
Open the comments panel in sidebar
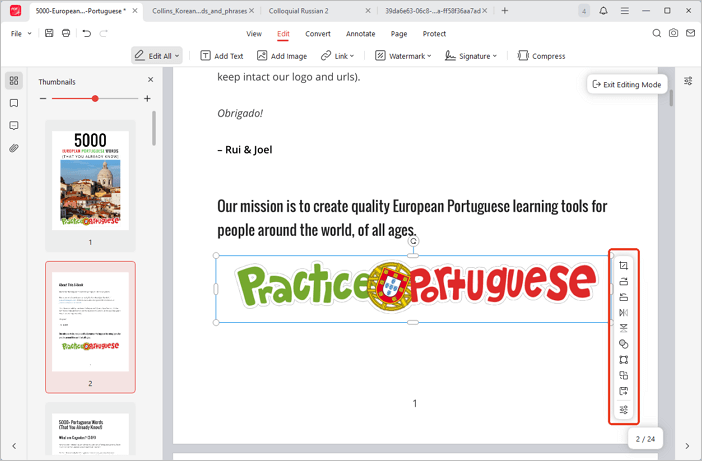tap(14, 126)
